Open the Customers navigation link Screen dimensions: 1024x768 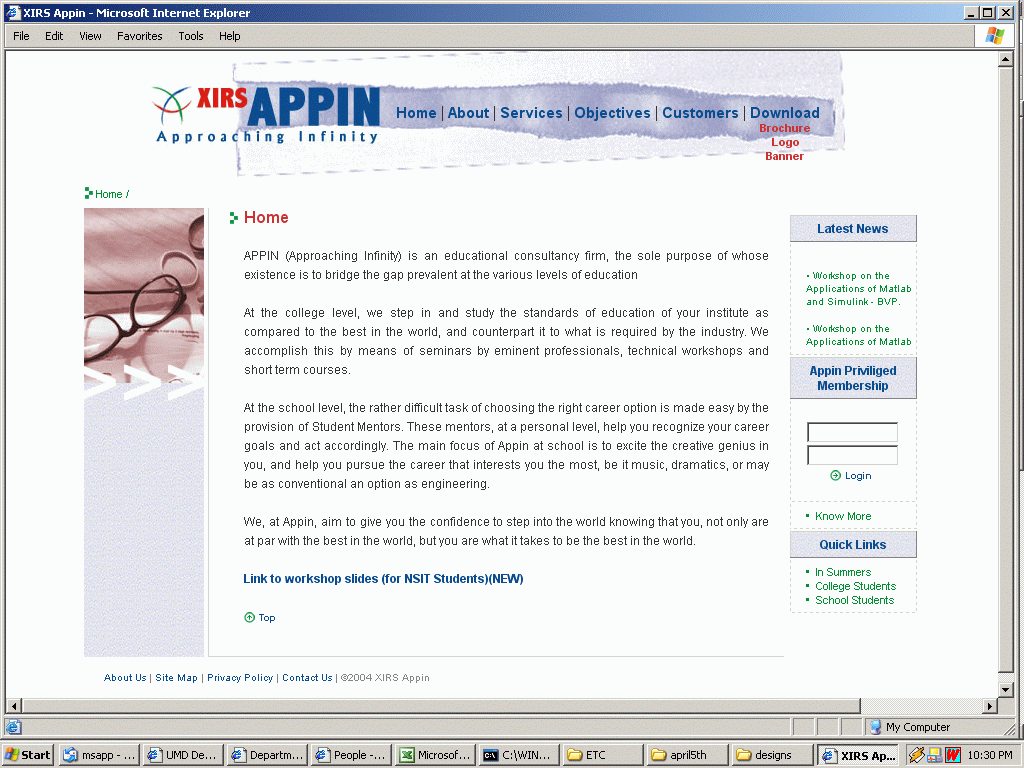[700, 113]
